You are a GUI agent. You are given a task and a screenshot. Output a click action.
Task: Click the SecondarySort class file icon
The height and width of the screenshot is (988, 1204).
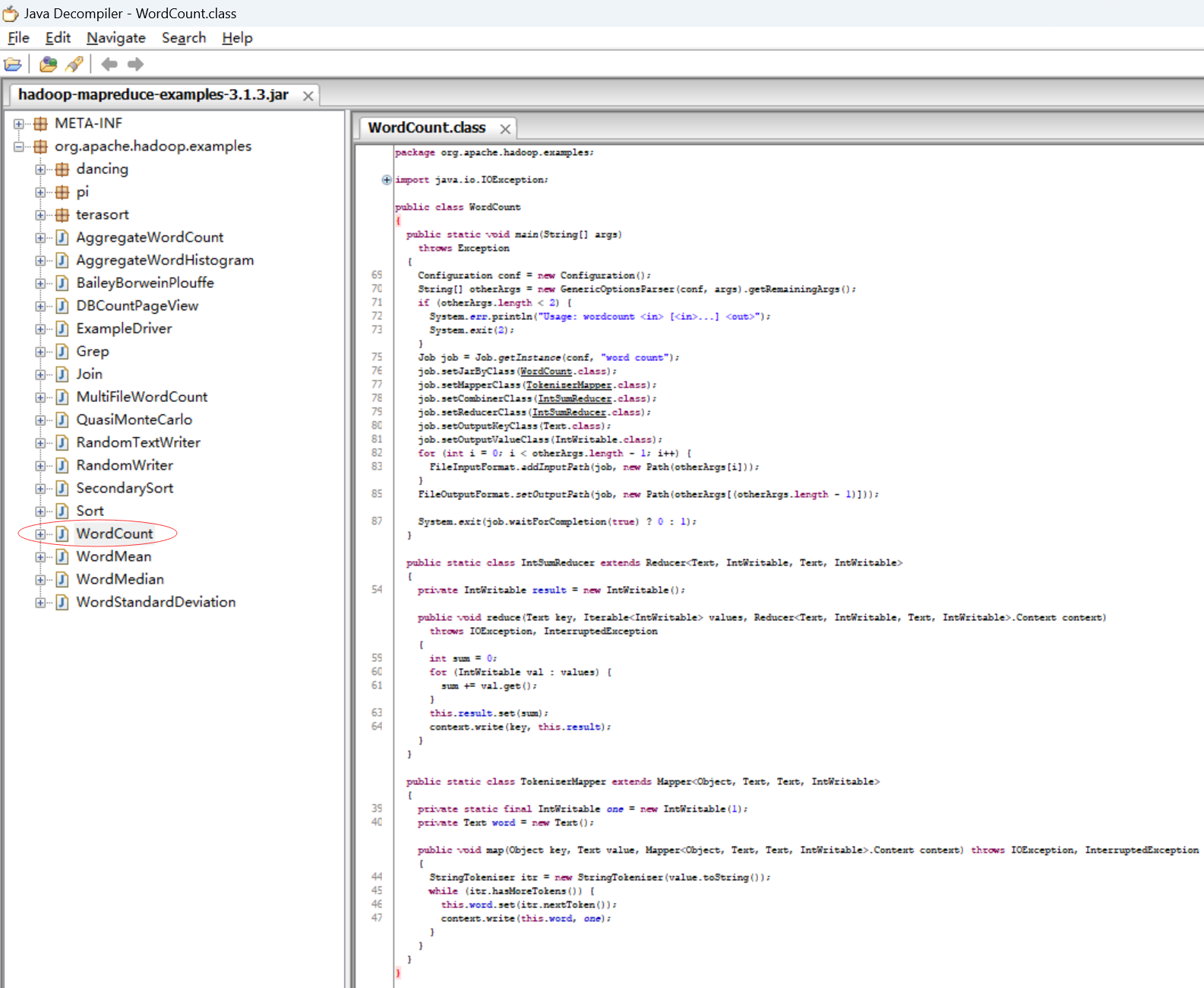pyautogui.click(x=62, y=489)
